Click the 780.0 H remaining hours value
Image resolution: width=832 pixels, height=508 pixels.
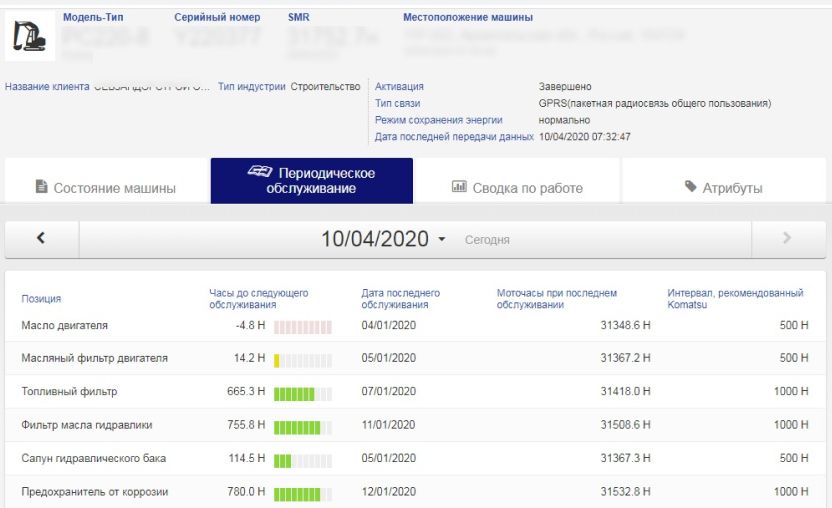[x=246, y=492]
